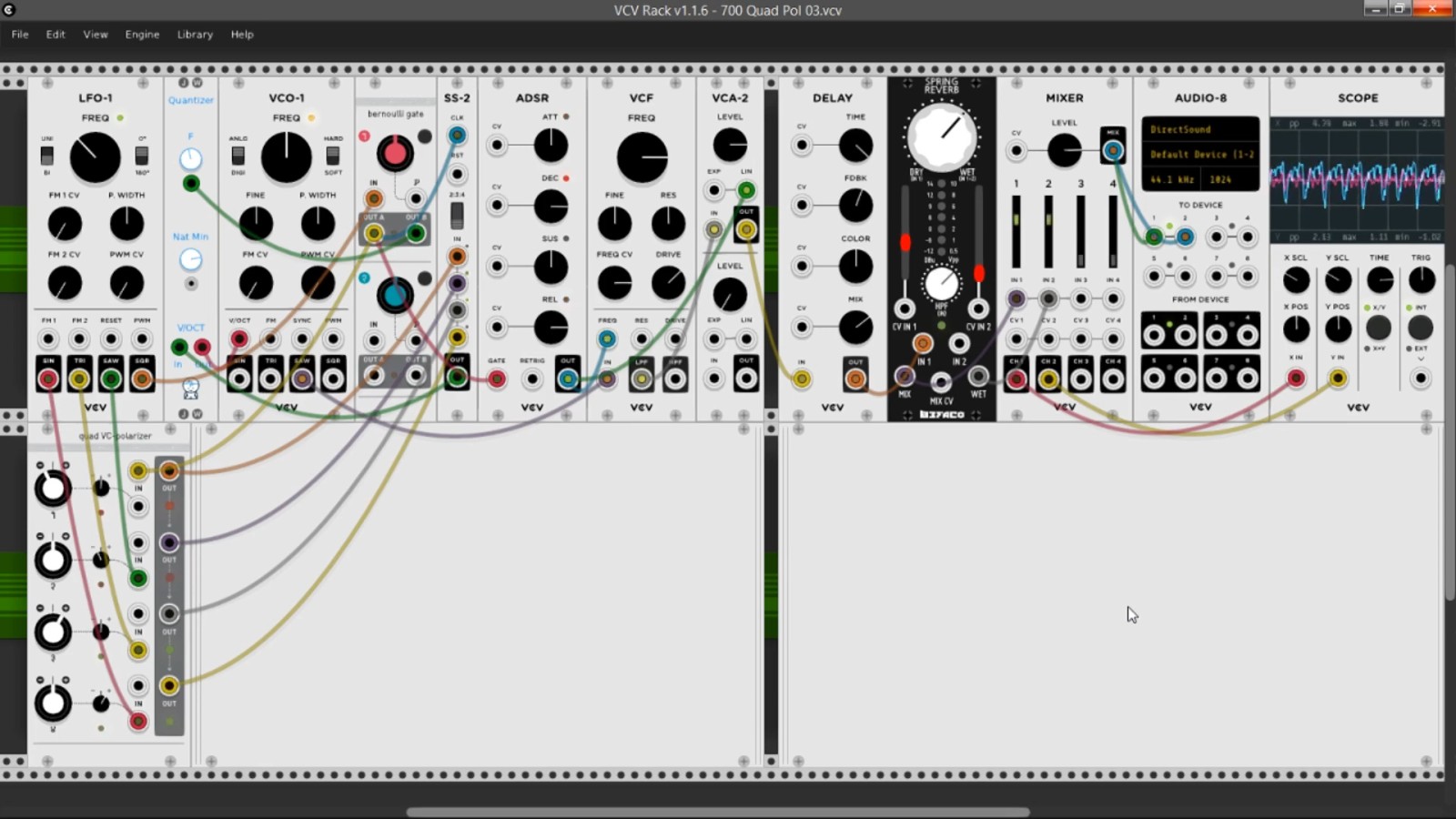Click the SS-2 CLK input jack

[457, 136]
